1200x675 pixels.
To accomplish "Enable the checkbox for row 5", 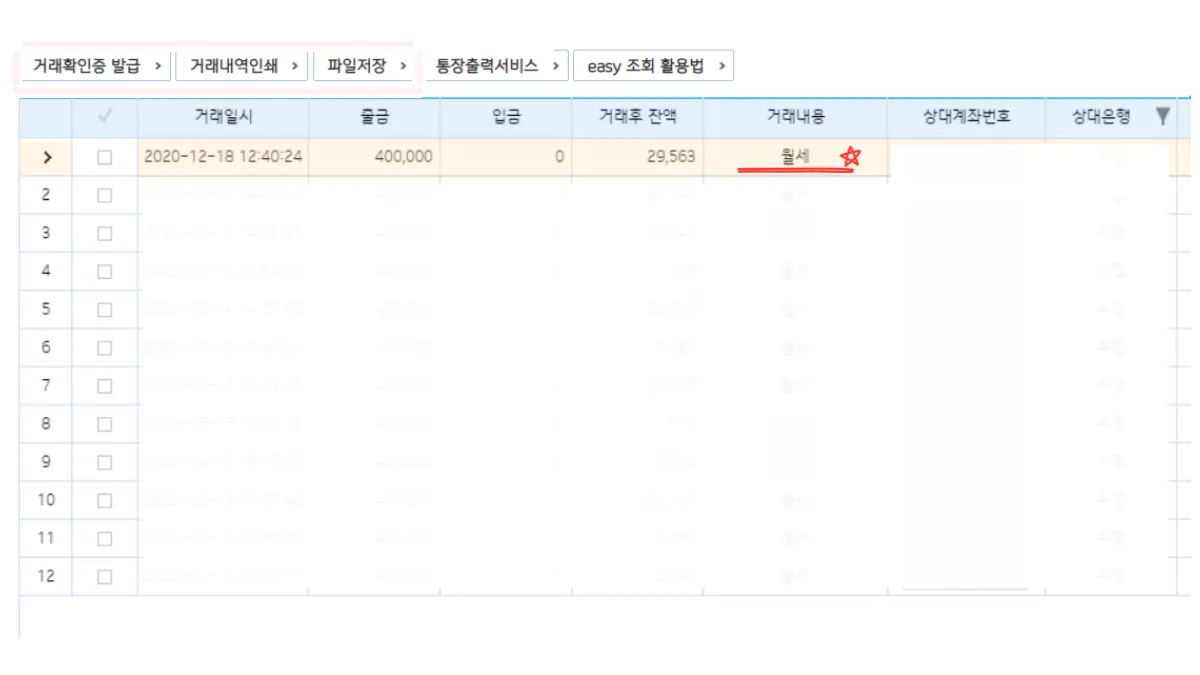I will point(104,310).
